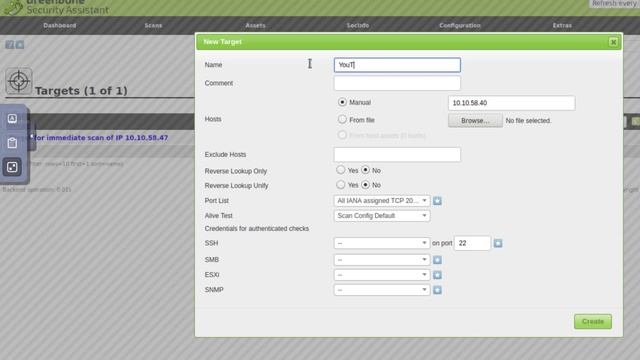This screenshot has height=360, width=640.
Task: Click the Comment input field
Action: click(x=397, y=83)
